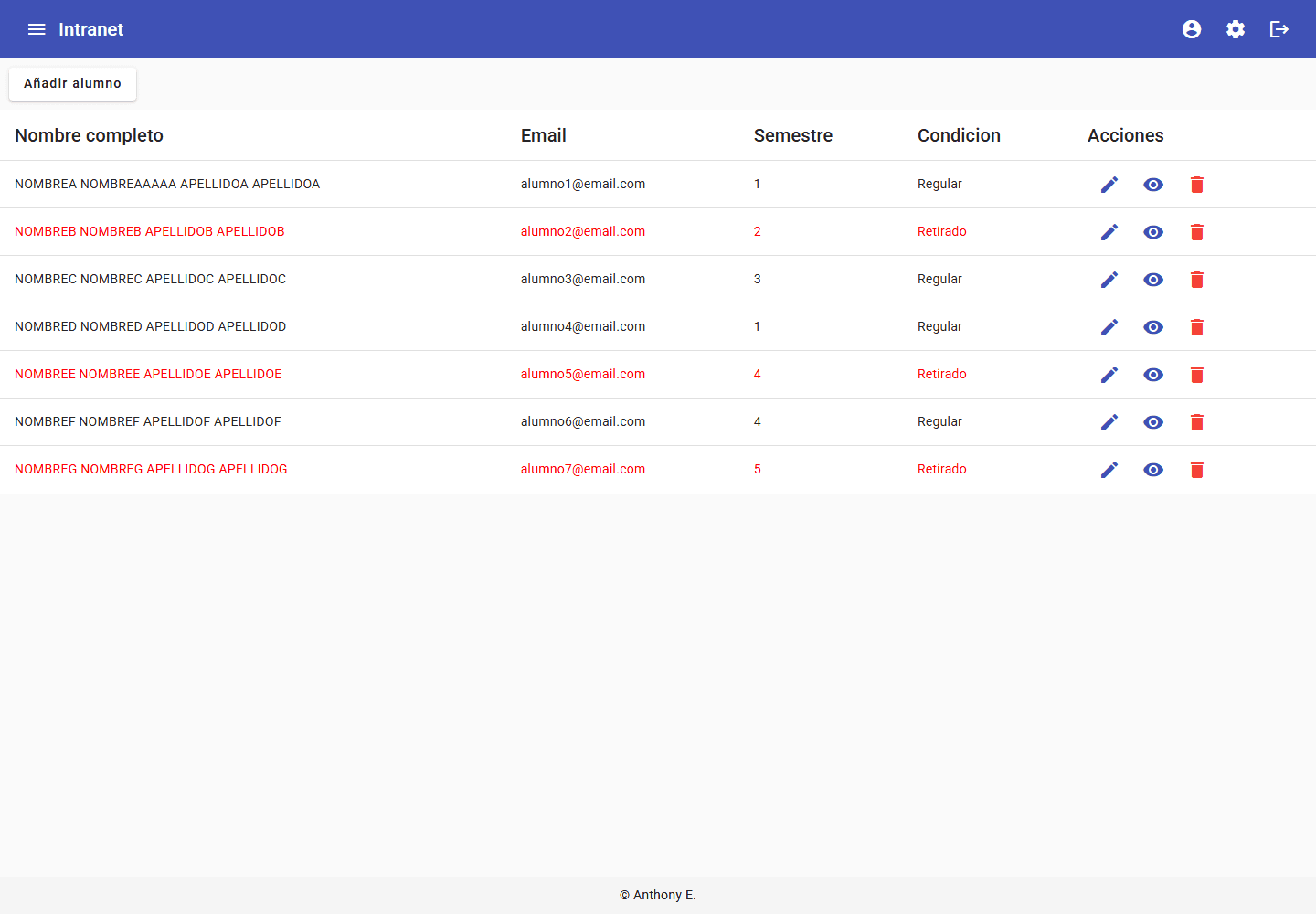Edit retired student alumno5@email.com
Viewport: 1316px width, 914px height.
pyautogui.click(x=1109, y=375)
